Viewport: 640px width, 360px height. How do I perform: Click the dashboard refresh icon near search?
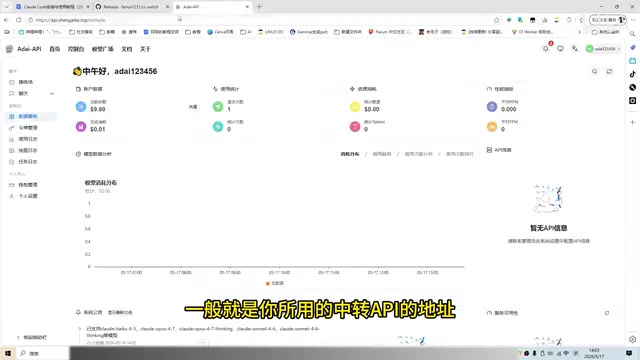[609, 71]
